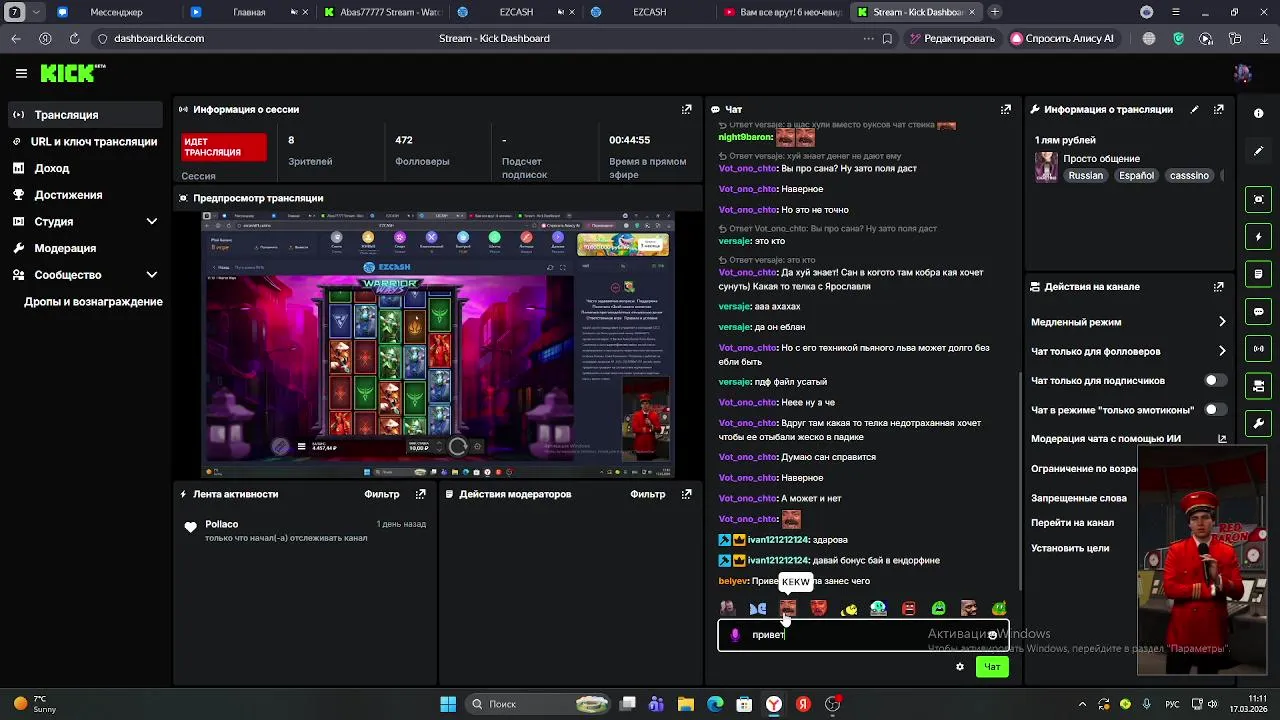Screen dimensions: 1280x720
Task: Open the browser tab list dropdown arrow
Action: (x=37, y=12)
